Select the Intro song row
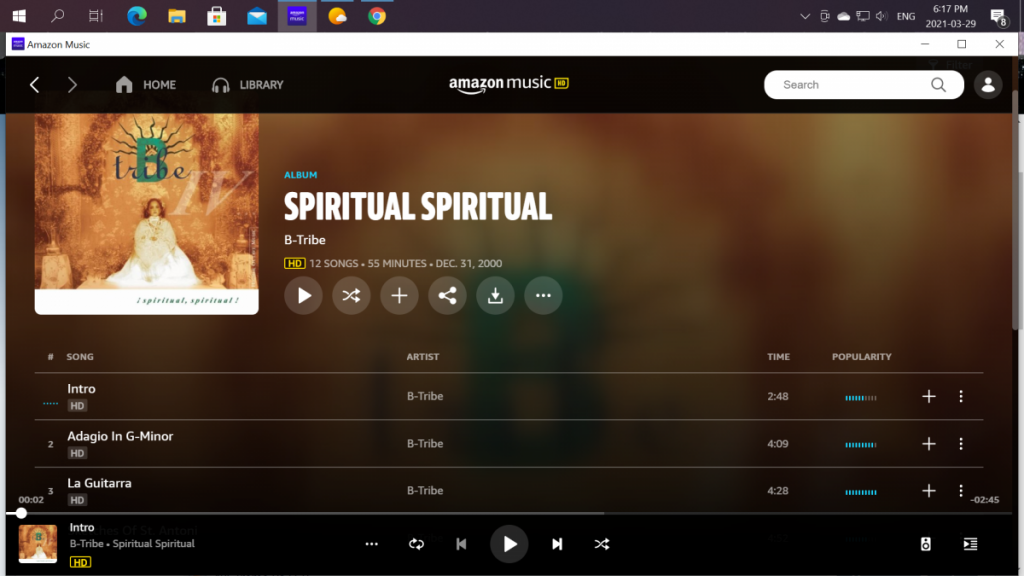The height and width of the screenshot is (576, 1024). coord(509,396)
